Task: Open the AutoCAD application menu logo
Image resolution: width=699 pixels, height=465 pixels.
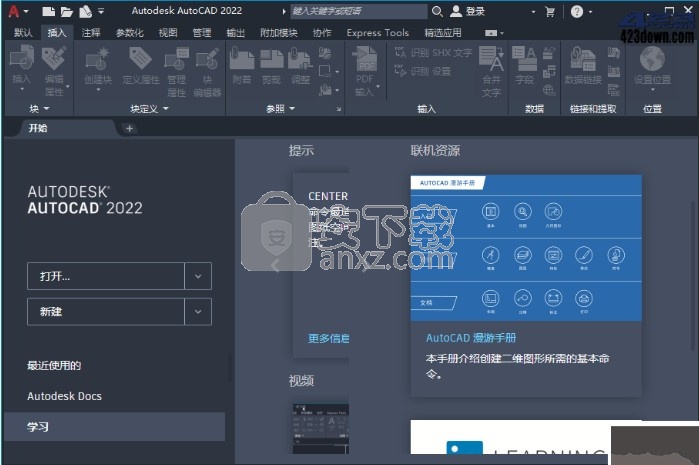Action: 14,11
